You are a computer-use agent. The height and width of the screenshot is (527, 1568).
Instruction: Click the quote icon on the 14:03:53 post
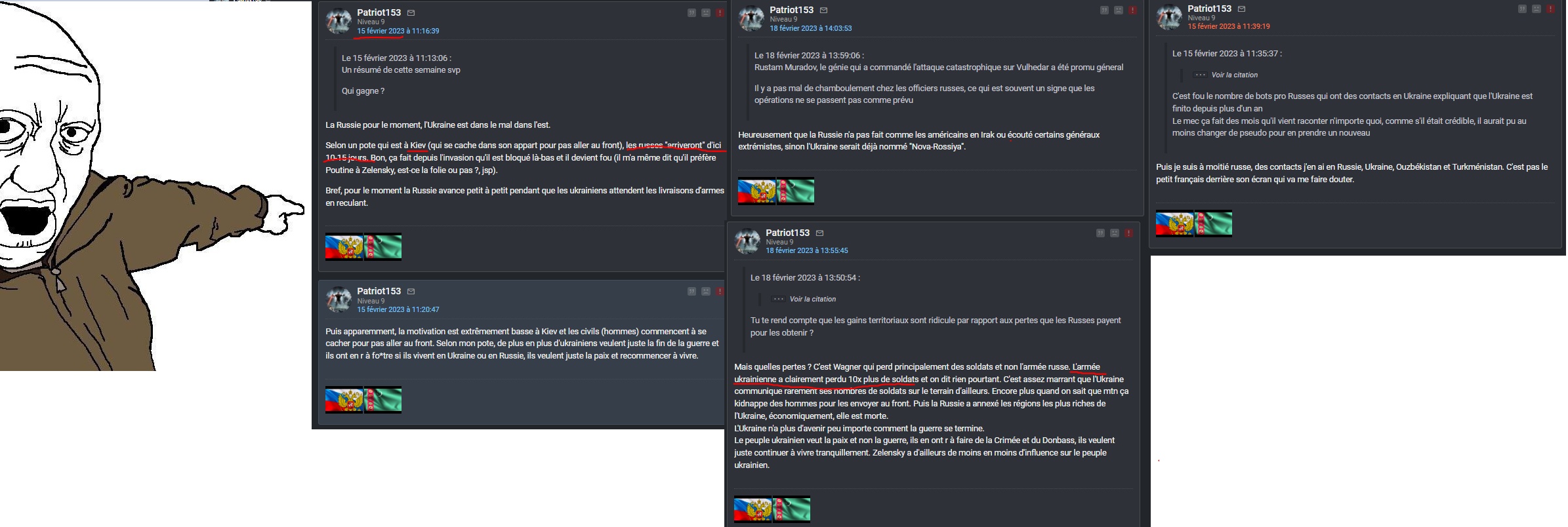click(x=1104, y=10)
